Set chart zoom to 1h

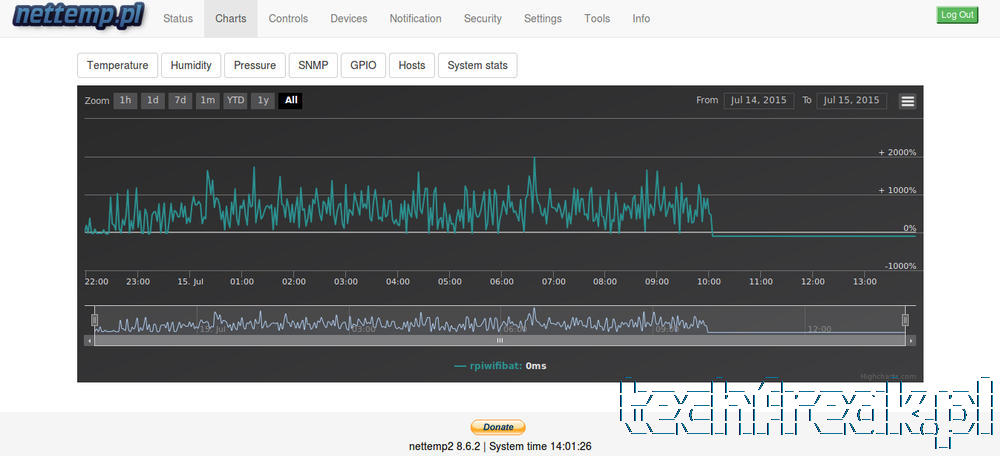[126, 100]
